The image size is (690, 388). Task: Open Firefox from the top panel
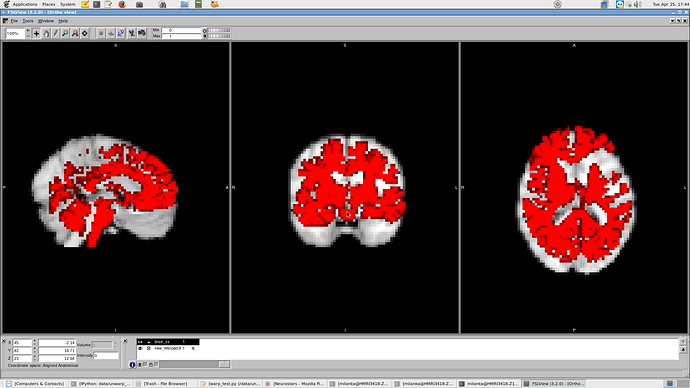pyautogui.click(x=122, y=4)
